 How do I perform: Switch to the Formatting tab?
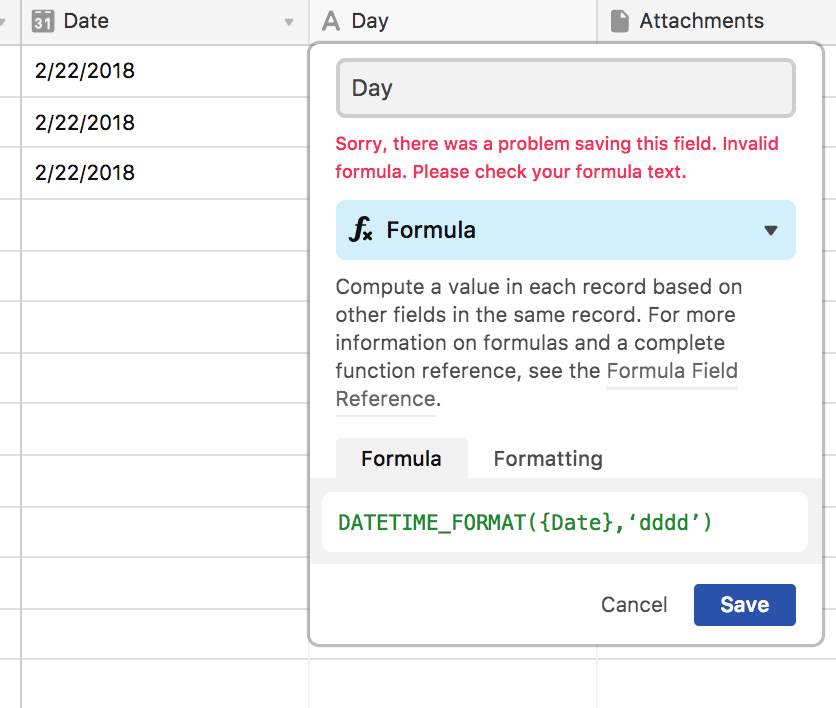[x=548, y=458]
